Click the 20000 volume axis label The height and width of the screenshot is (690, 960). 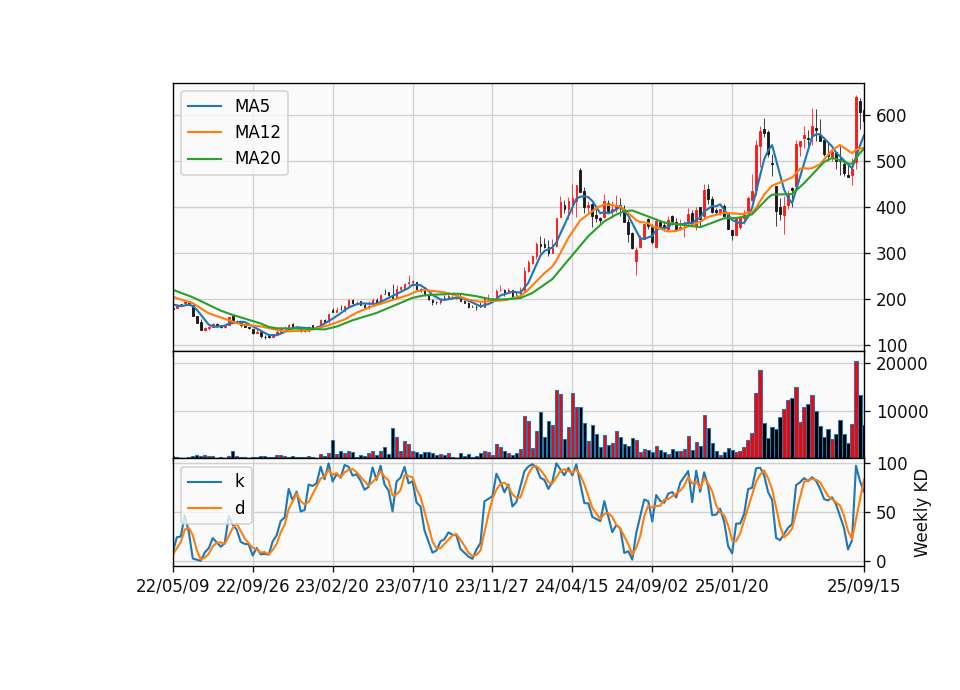[x=902, y=364]
